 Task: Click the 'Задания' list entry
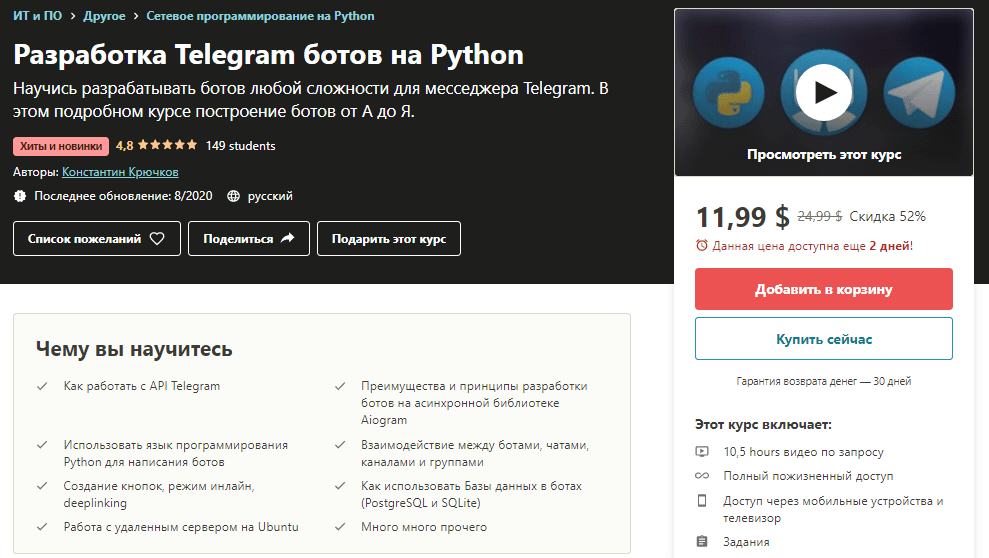click(x=746, y=542)
